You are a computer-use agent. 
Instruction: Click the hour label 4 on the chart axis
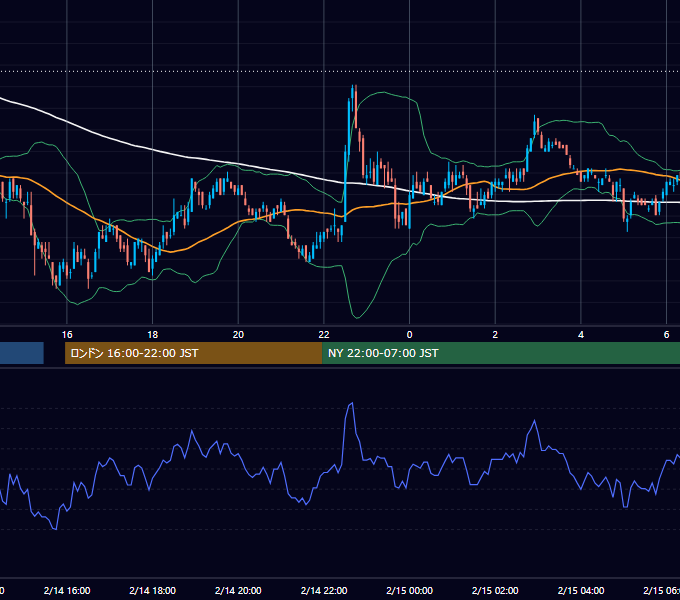(x=581, y=335)
